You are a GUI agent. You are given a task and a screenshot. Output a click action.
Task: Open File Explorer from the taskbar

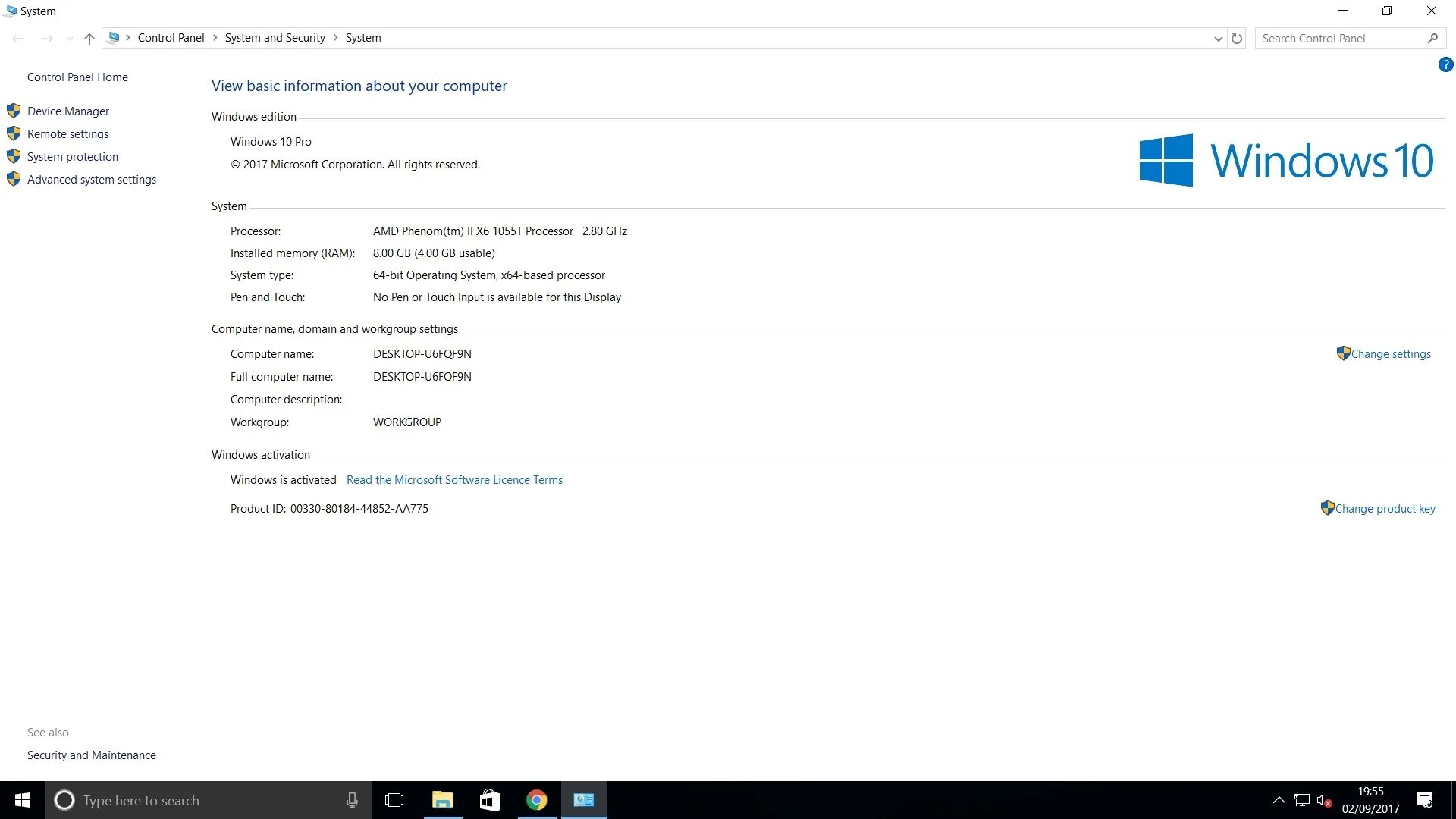click(442, 800)
